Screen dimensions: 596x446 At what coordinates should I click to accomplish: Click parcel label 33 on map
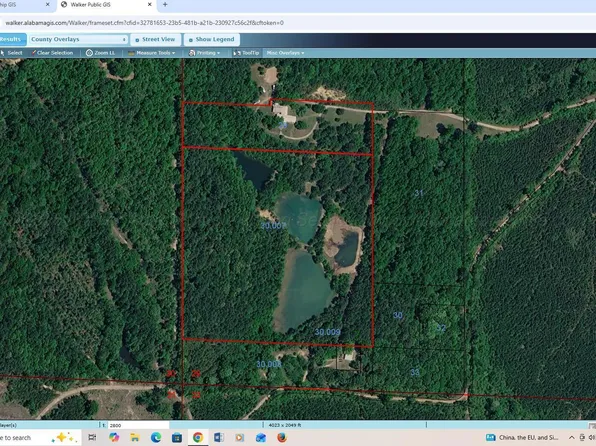[x=415, y=372]
